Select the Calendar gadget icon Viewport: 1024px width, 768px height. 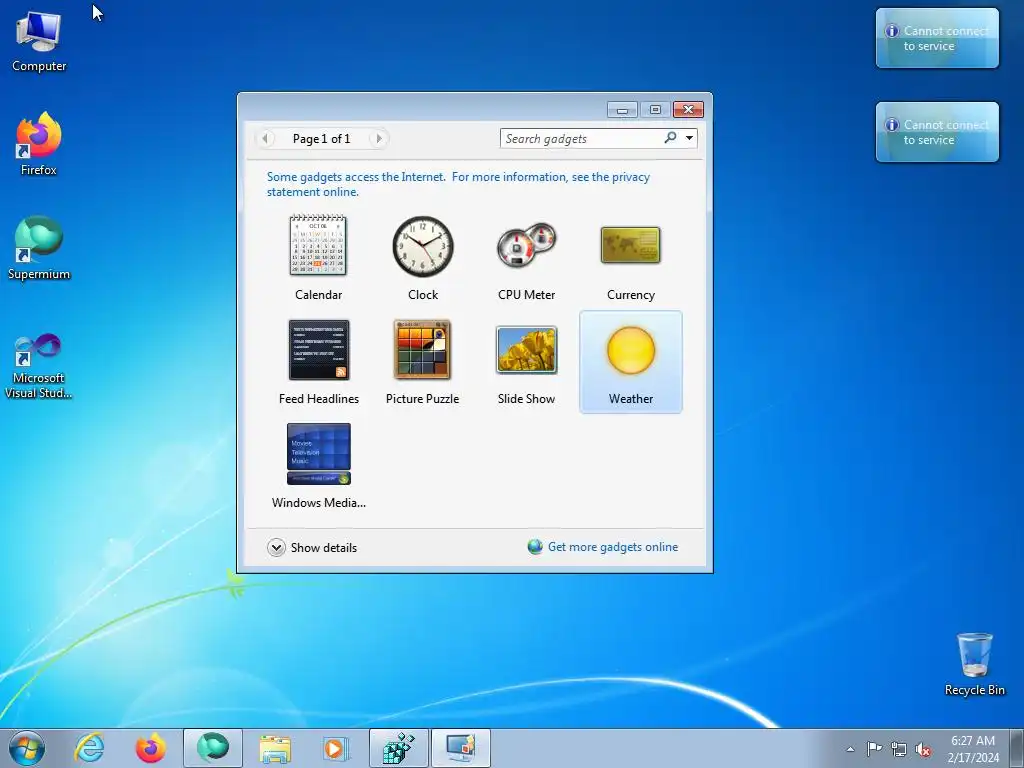click(x=318, y=246)
